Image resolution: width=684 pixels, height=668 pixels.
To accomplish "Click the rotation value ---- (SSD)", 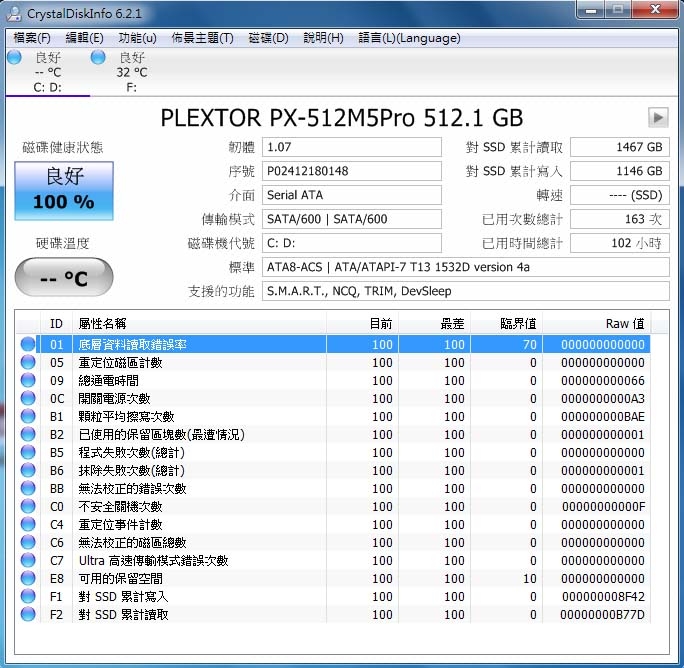I will [620, 195].
